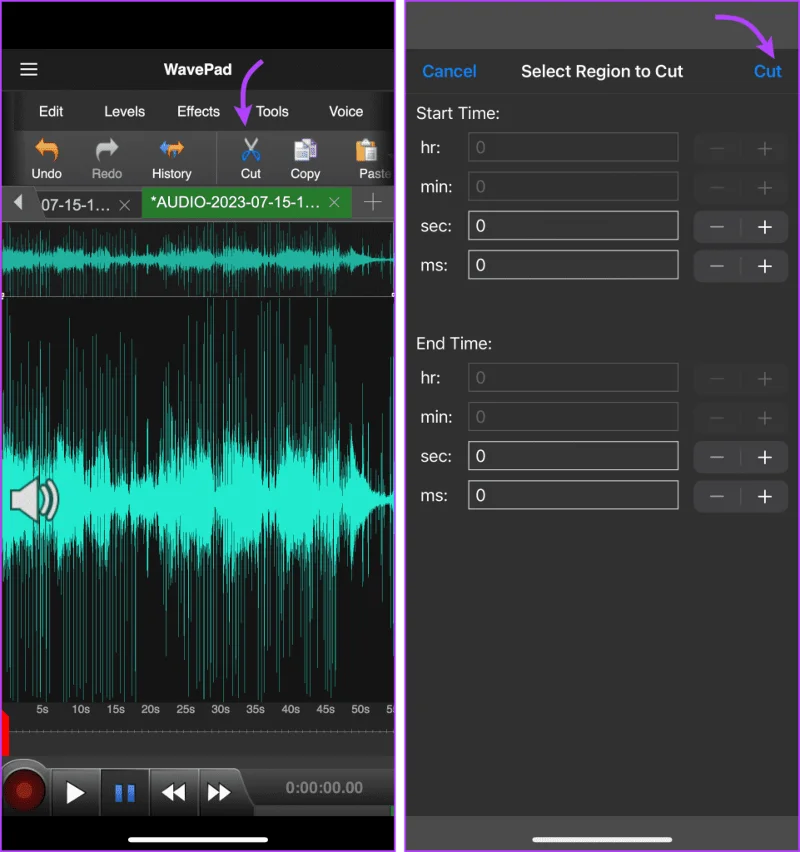Rewind the audio
800x852 pixels.
(174, 792)
